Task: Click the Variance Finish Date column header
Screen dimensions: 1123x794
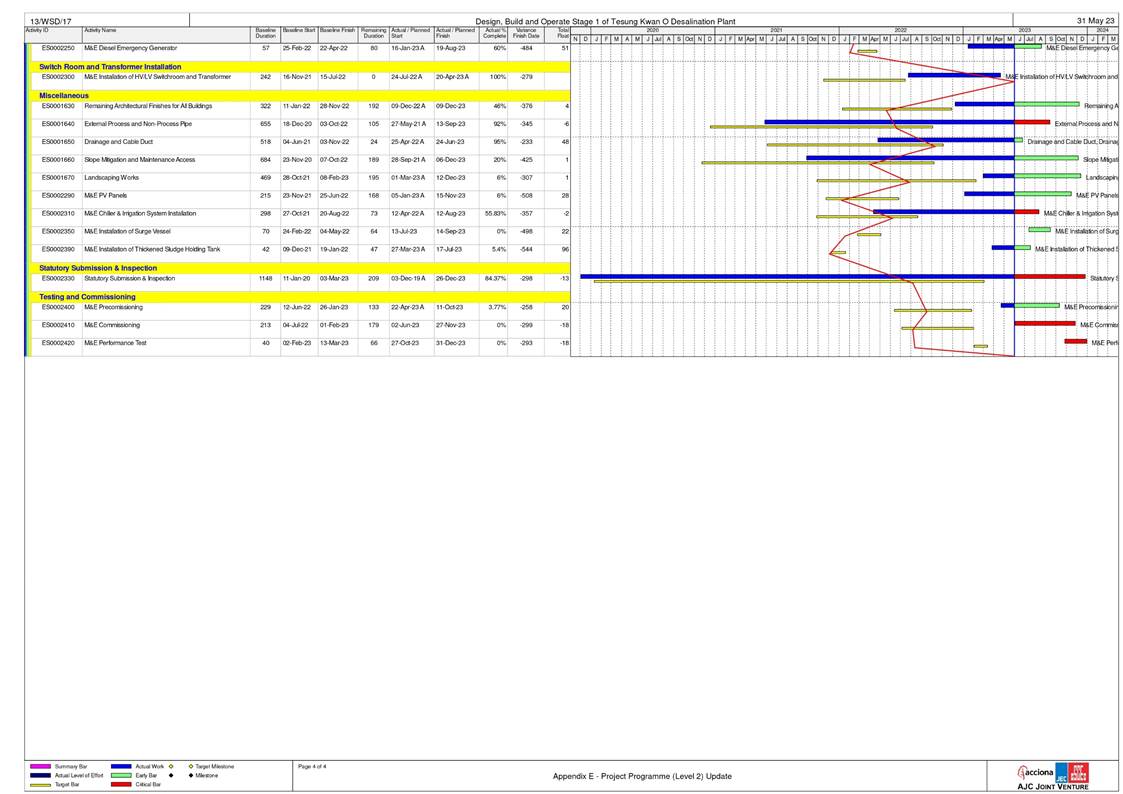Action: [526, 34]
